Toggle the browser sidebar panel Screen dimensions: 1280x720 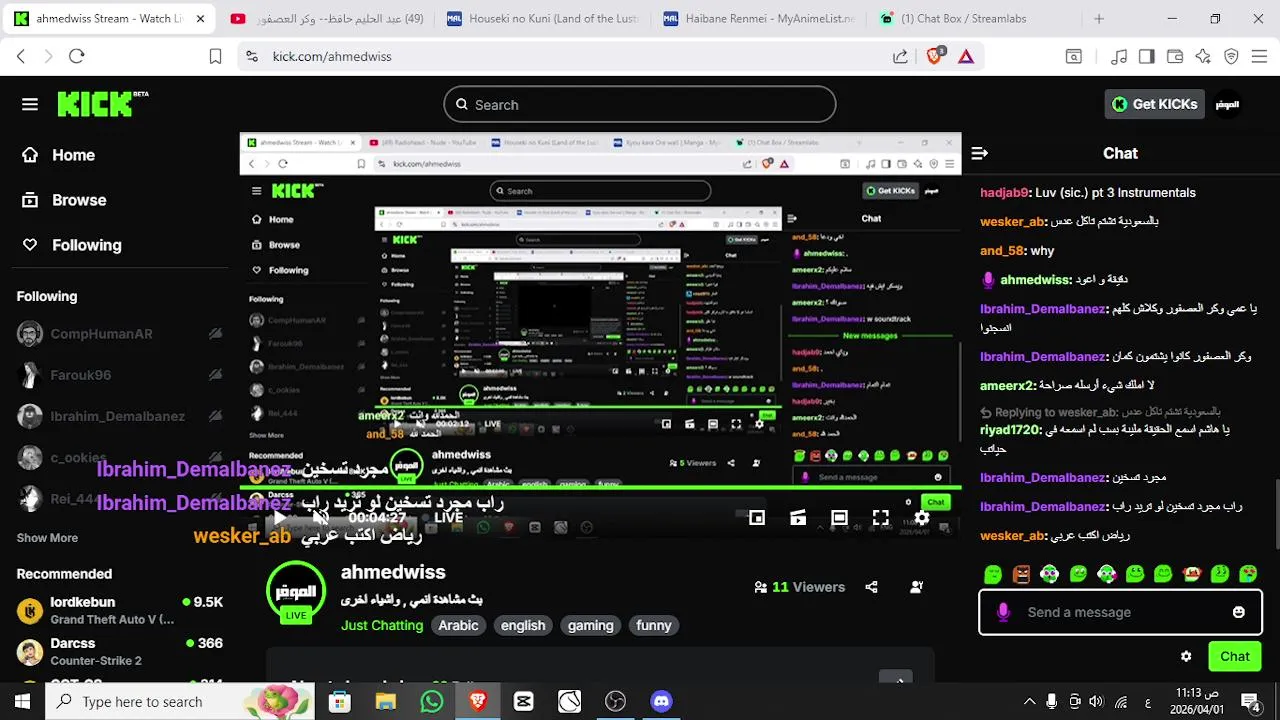point(1147,57)
